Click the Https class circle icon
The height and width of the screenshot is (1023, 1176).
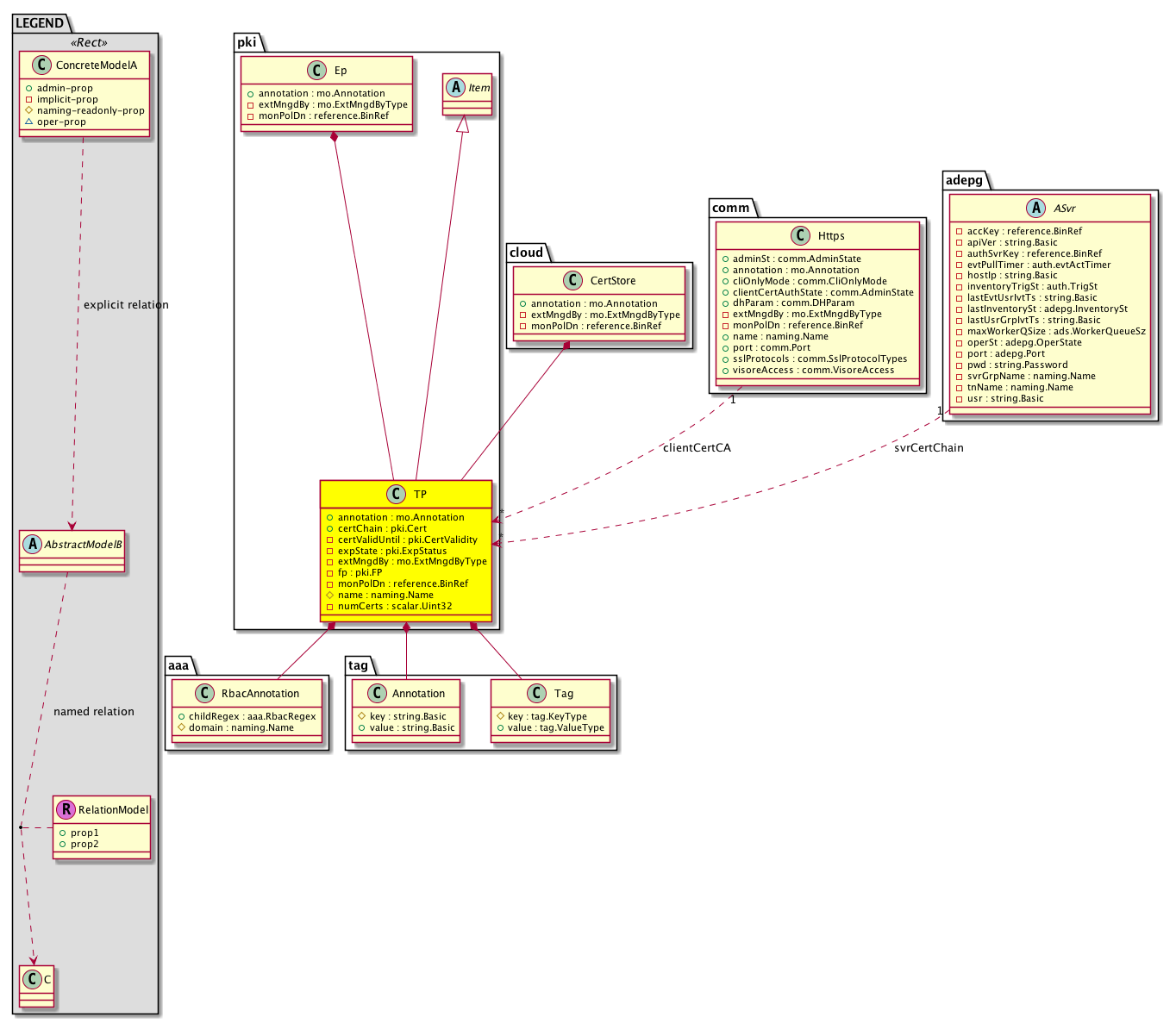[x=799, y=236]
